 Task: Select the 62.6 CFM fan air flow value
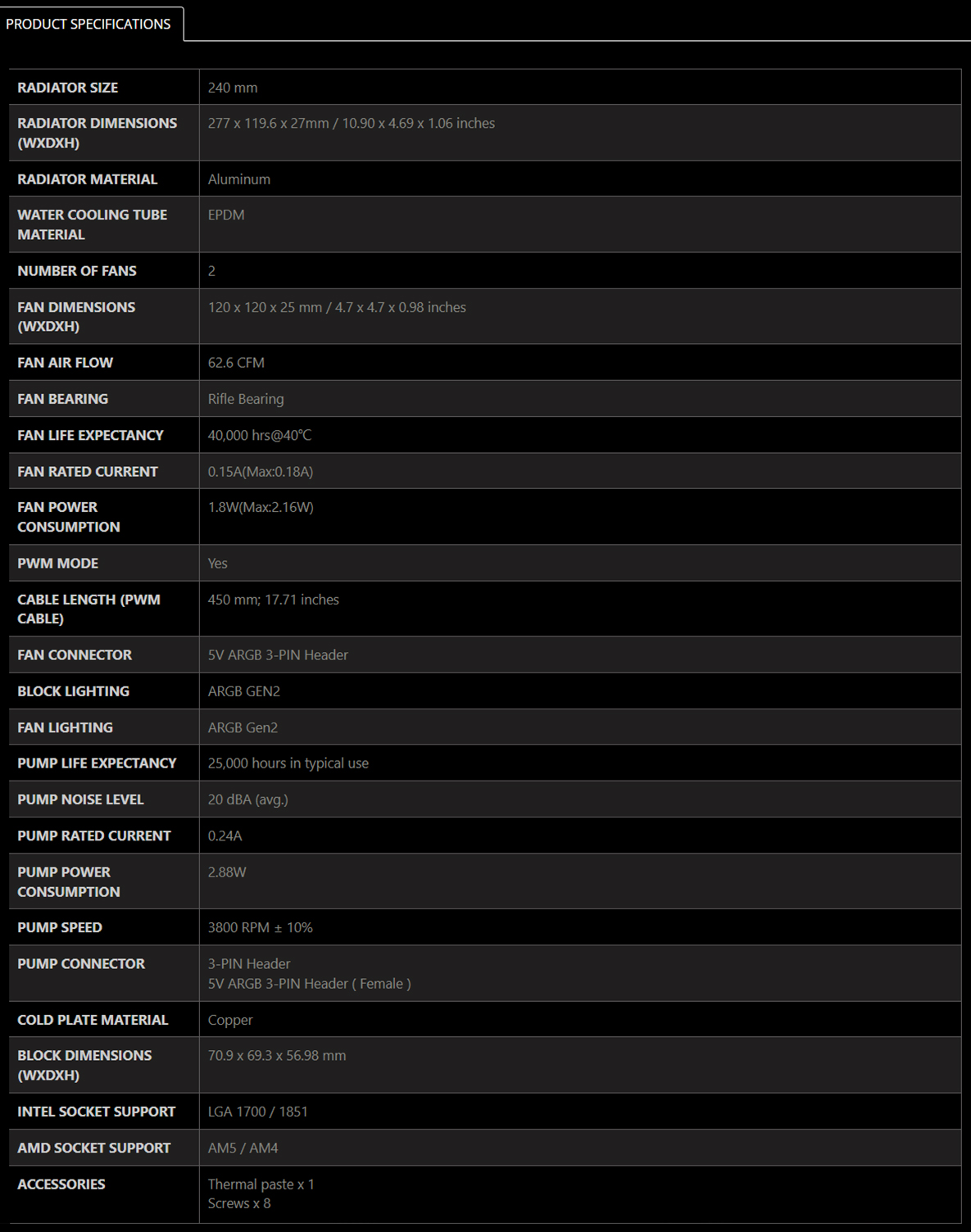point(236,363)
